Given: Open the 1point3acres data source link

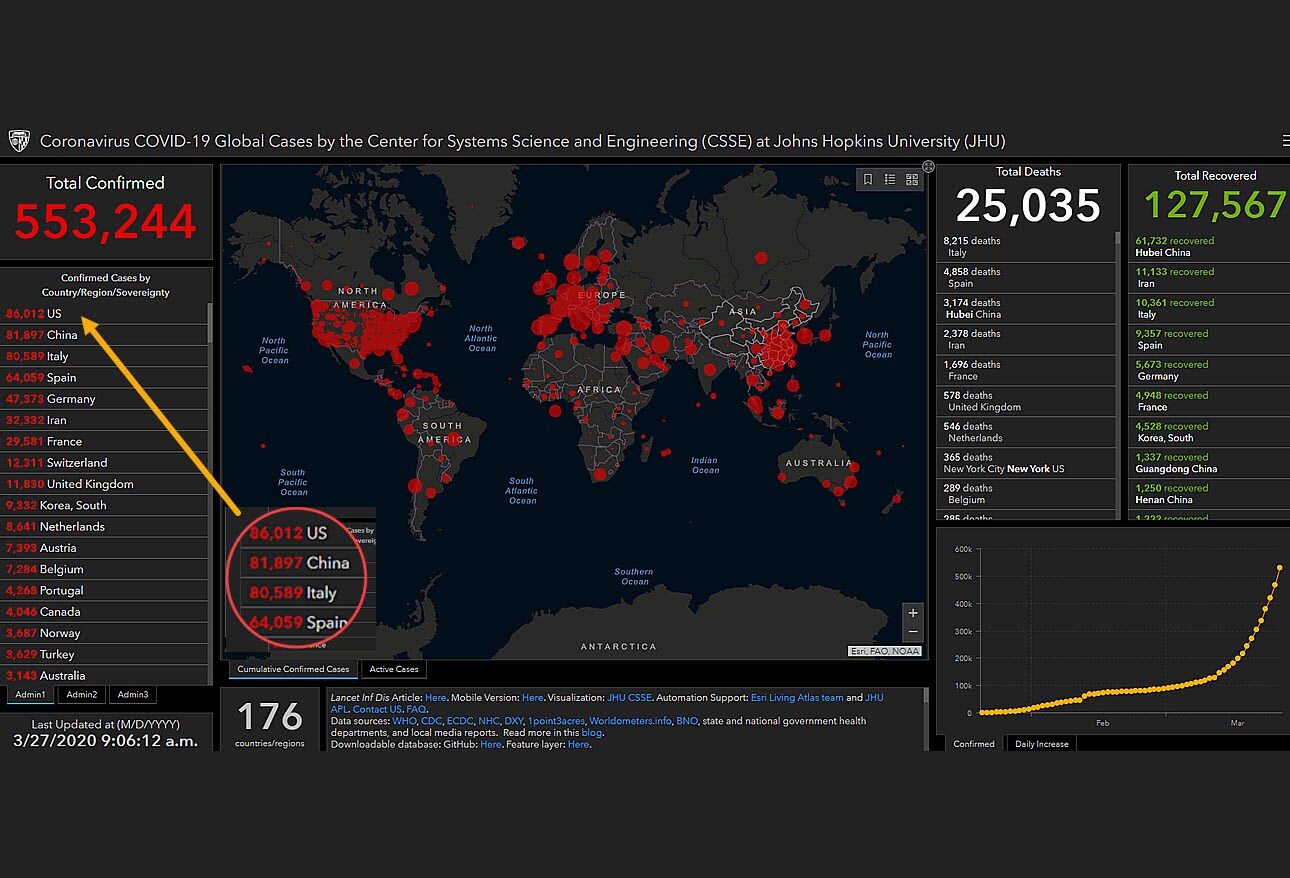Looking at the screenshot, I should coord(557,721).
